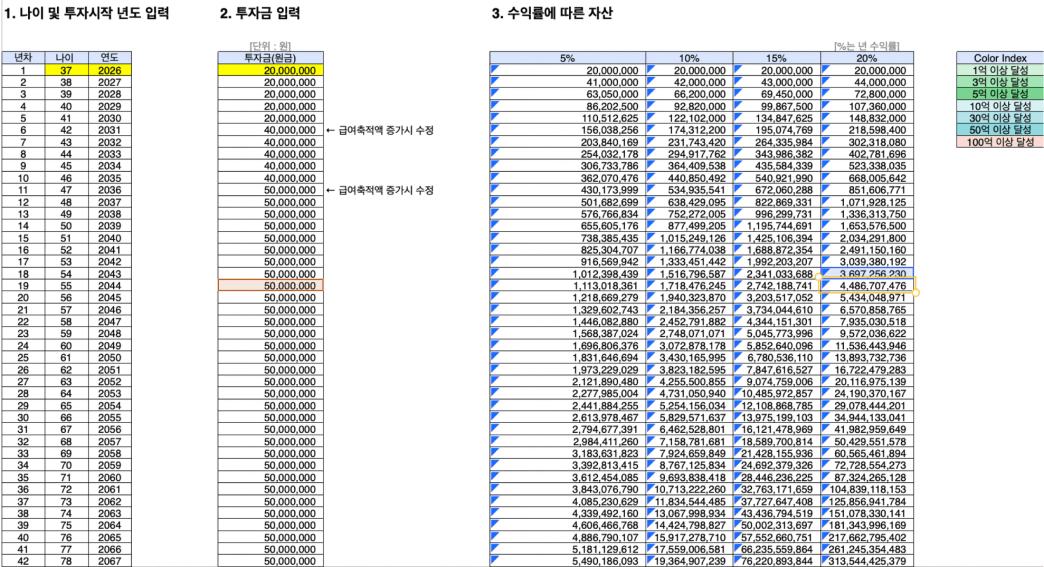The width and height of the screenshot is (1044, 567).
Task: Select the 5% return column header
Action: (x=567, y=59)
